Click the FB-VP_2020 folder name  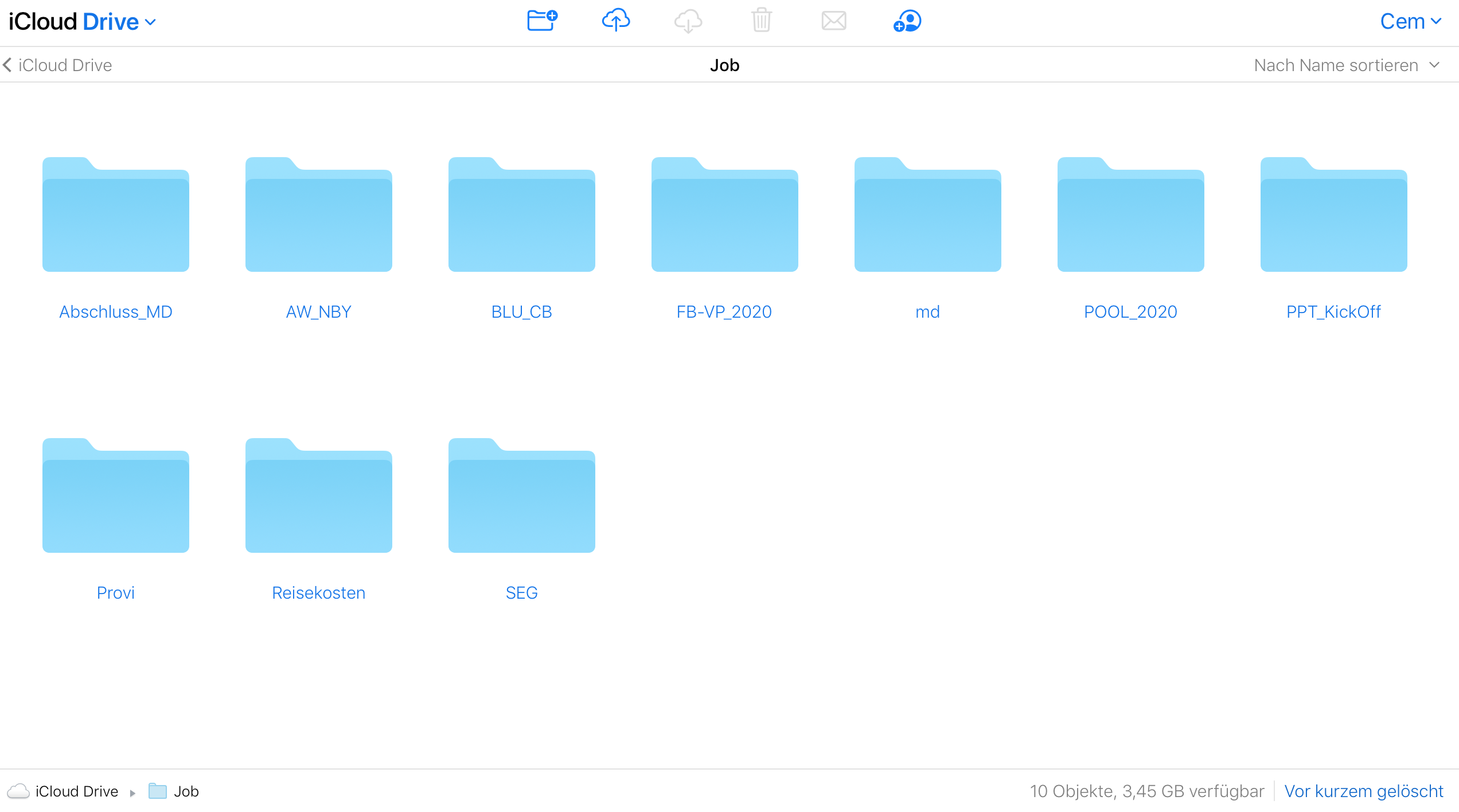point(724,312)
